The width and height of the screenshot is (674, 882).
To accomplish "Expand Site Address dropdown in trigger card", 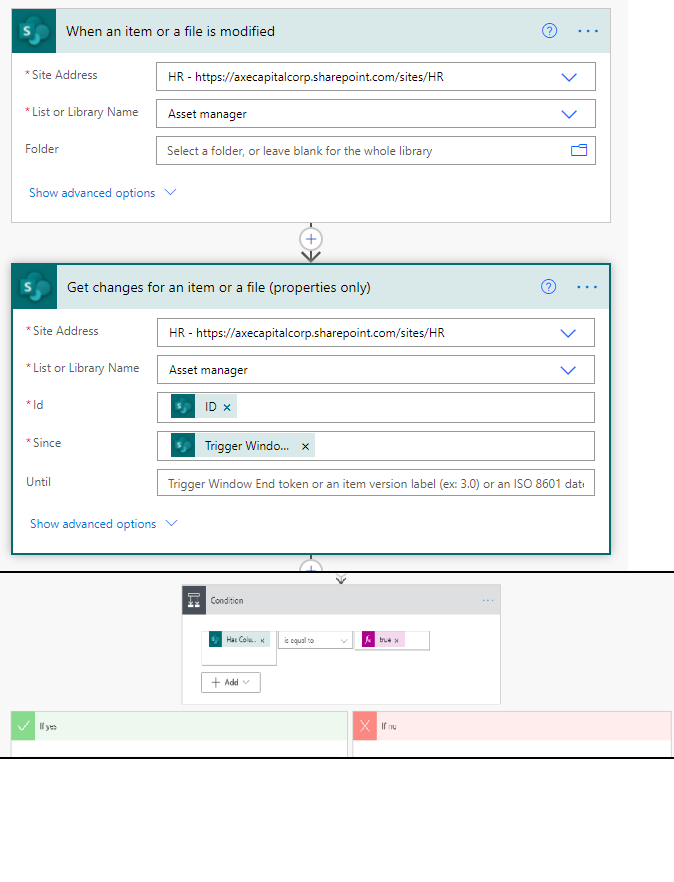I will click(x=569, y=77).
